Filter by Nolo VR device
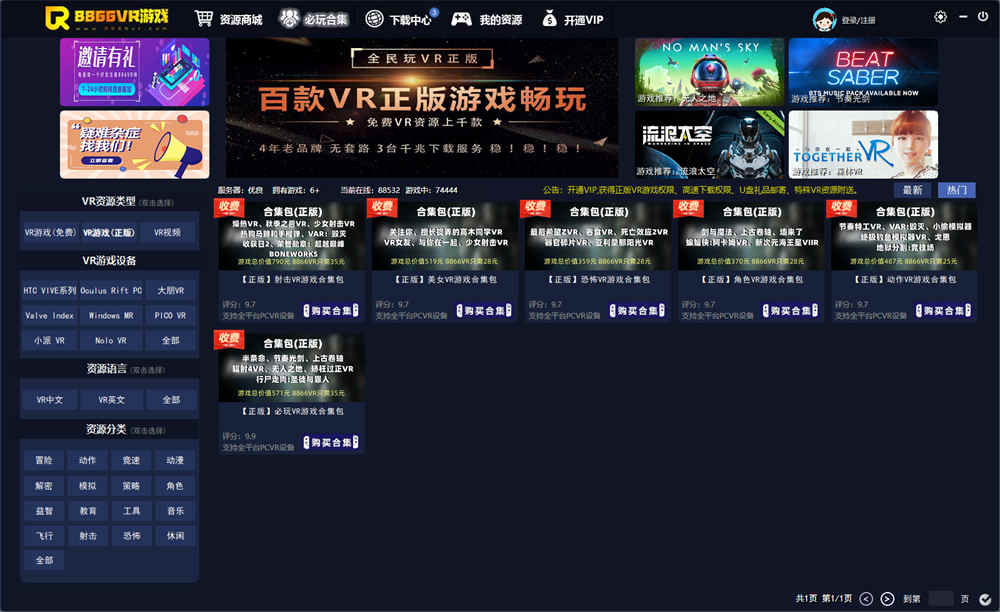This screenshot has height=612, width=1000. (x=111, y=340)
